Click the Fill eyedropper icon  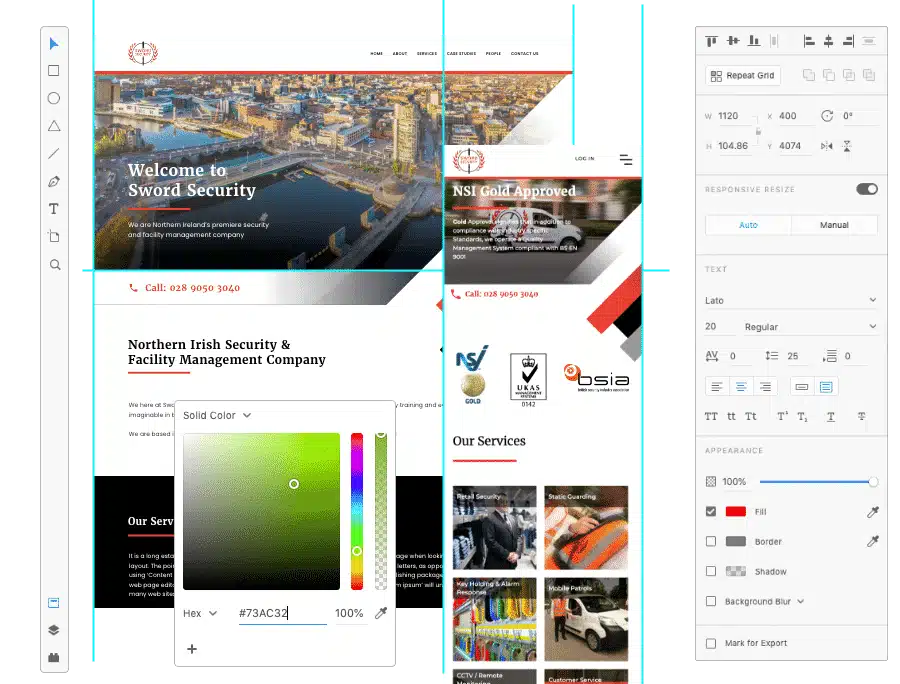click(872, 512)
